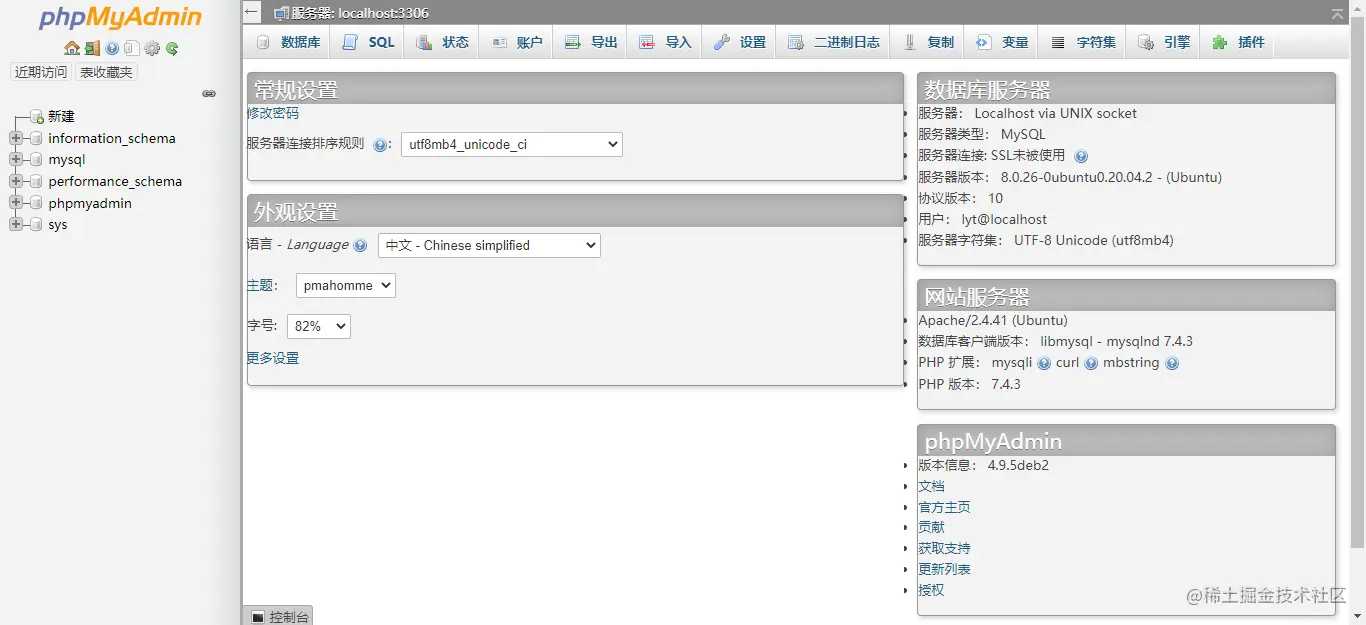Click the log out door icon
The height and width of the screenshot is (625, 1366).
point(92,48)
